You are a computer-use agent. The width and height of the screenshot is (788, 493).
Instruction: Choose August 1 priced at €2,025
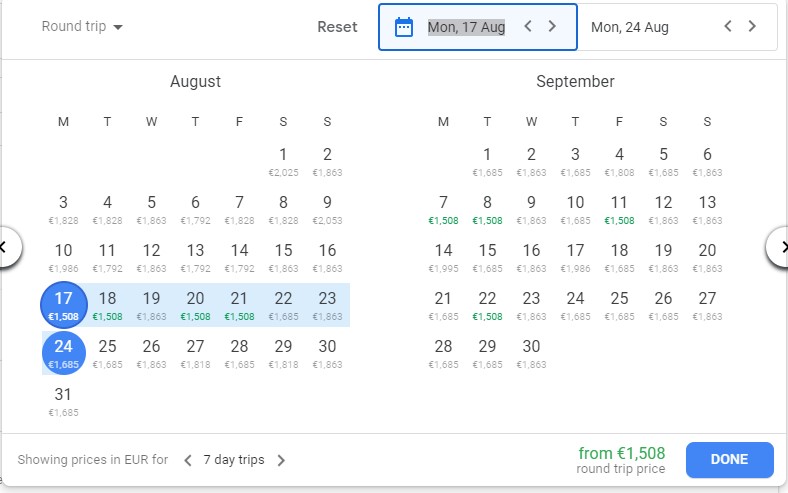pyautogui.click(x=283, y=160)
